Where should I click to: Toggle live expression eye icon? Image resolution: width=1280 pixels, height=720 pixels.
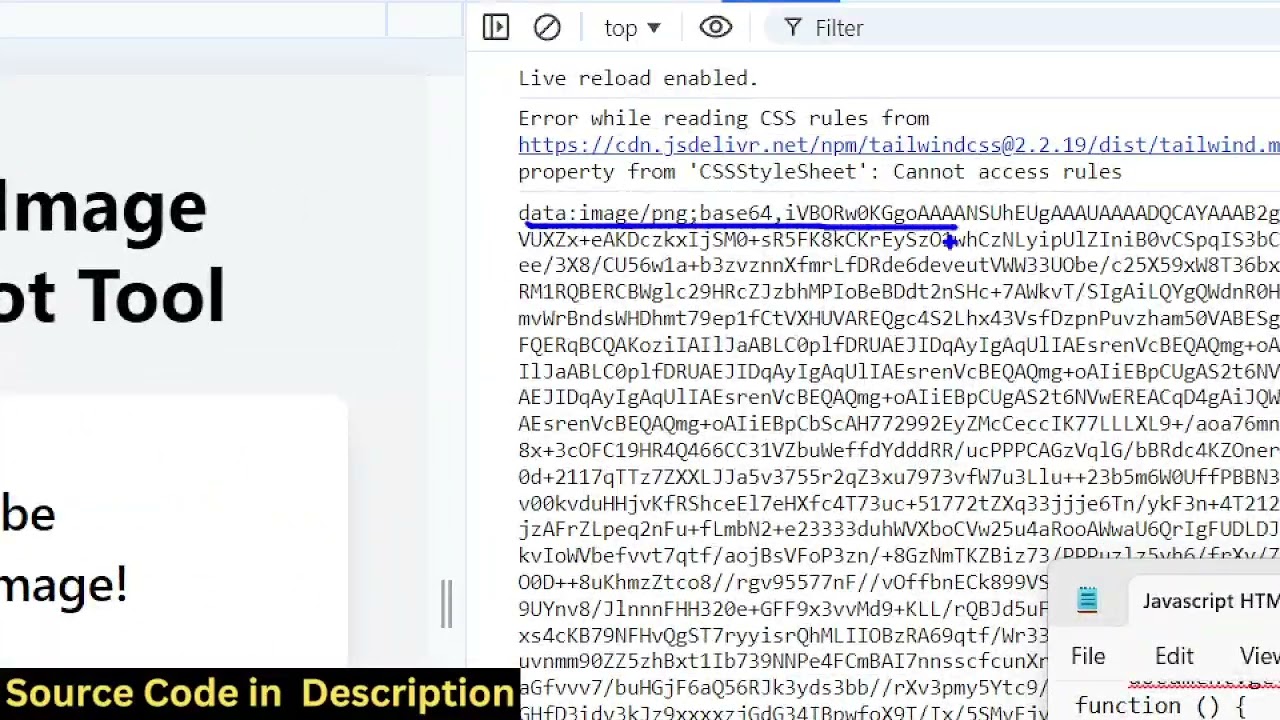pos(716,28)
